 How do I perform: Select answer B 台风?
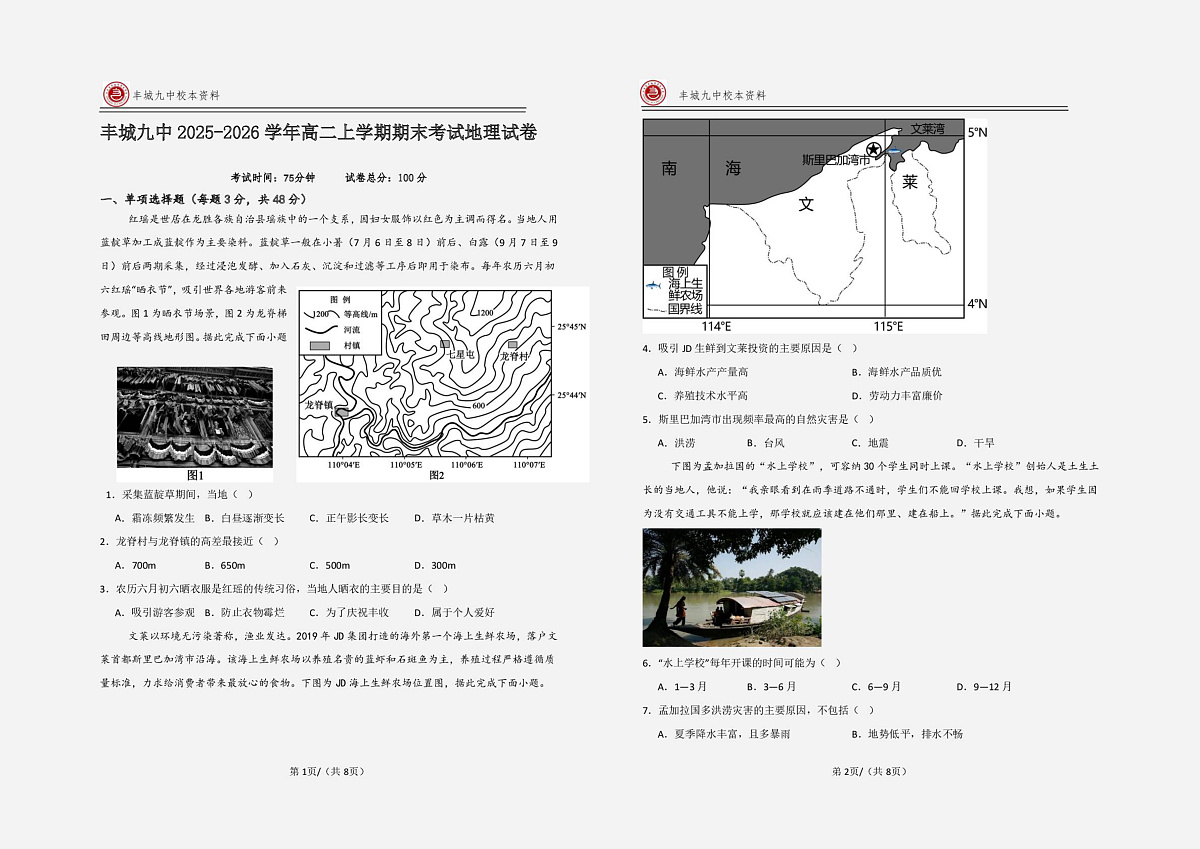point(766,443)
